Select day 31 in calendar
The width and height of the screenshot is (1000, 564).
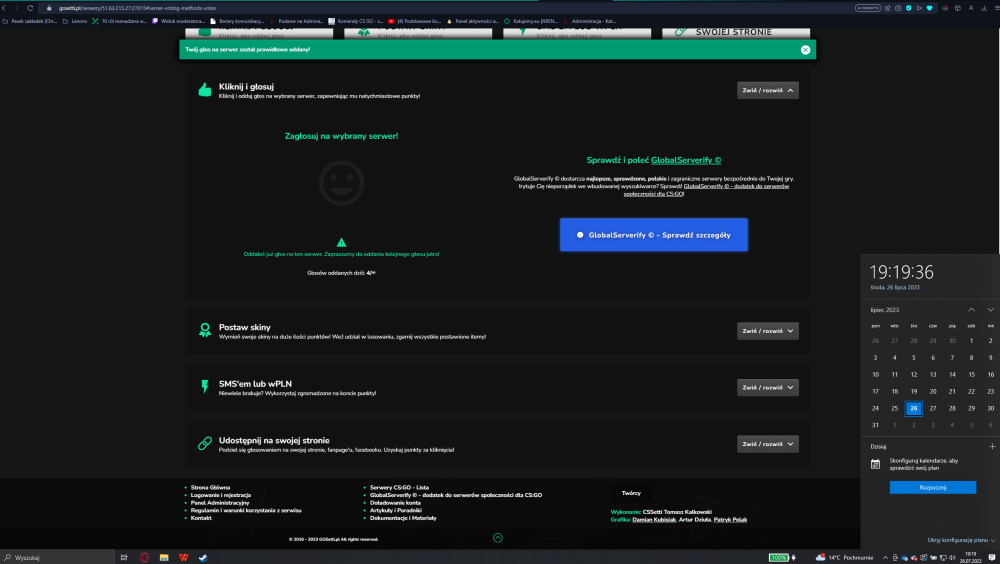(875, 425)
